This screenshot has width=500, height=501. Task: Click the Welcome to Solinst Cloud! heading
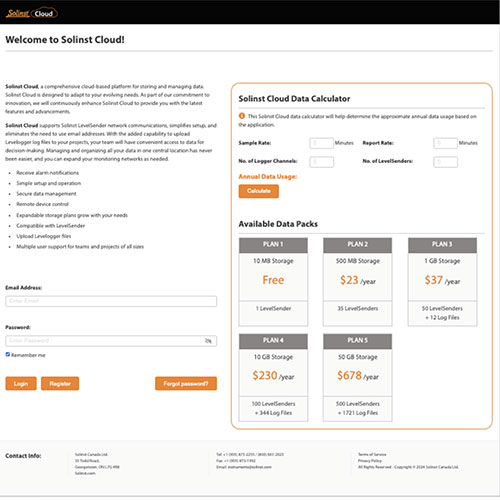tap(65, 40)
